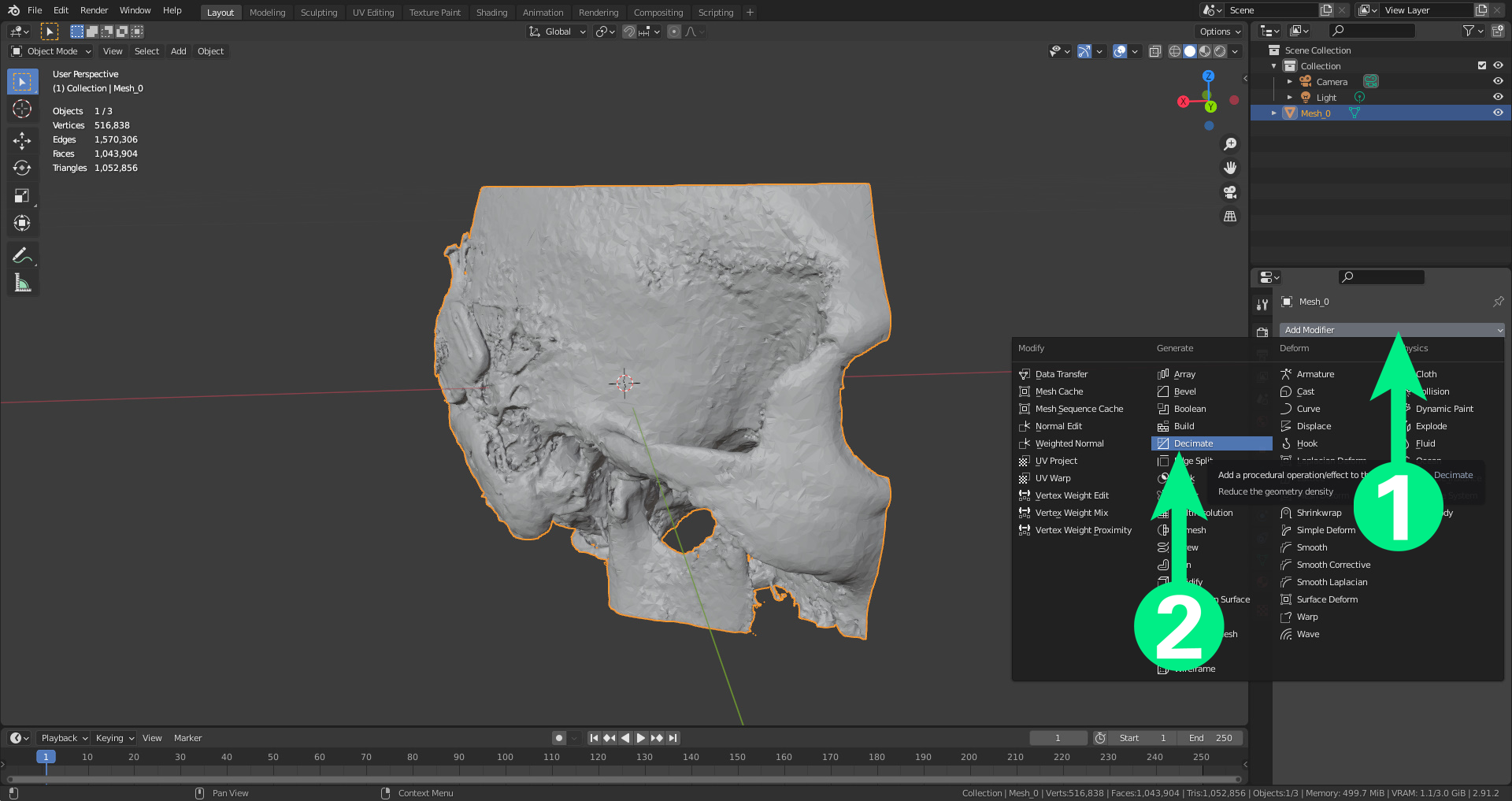Select the Scale tool in the toolbar
Image resolution: width=1512 pixels, height=801 pixels.
22,196
